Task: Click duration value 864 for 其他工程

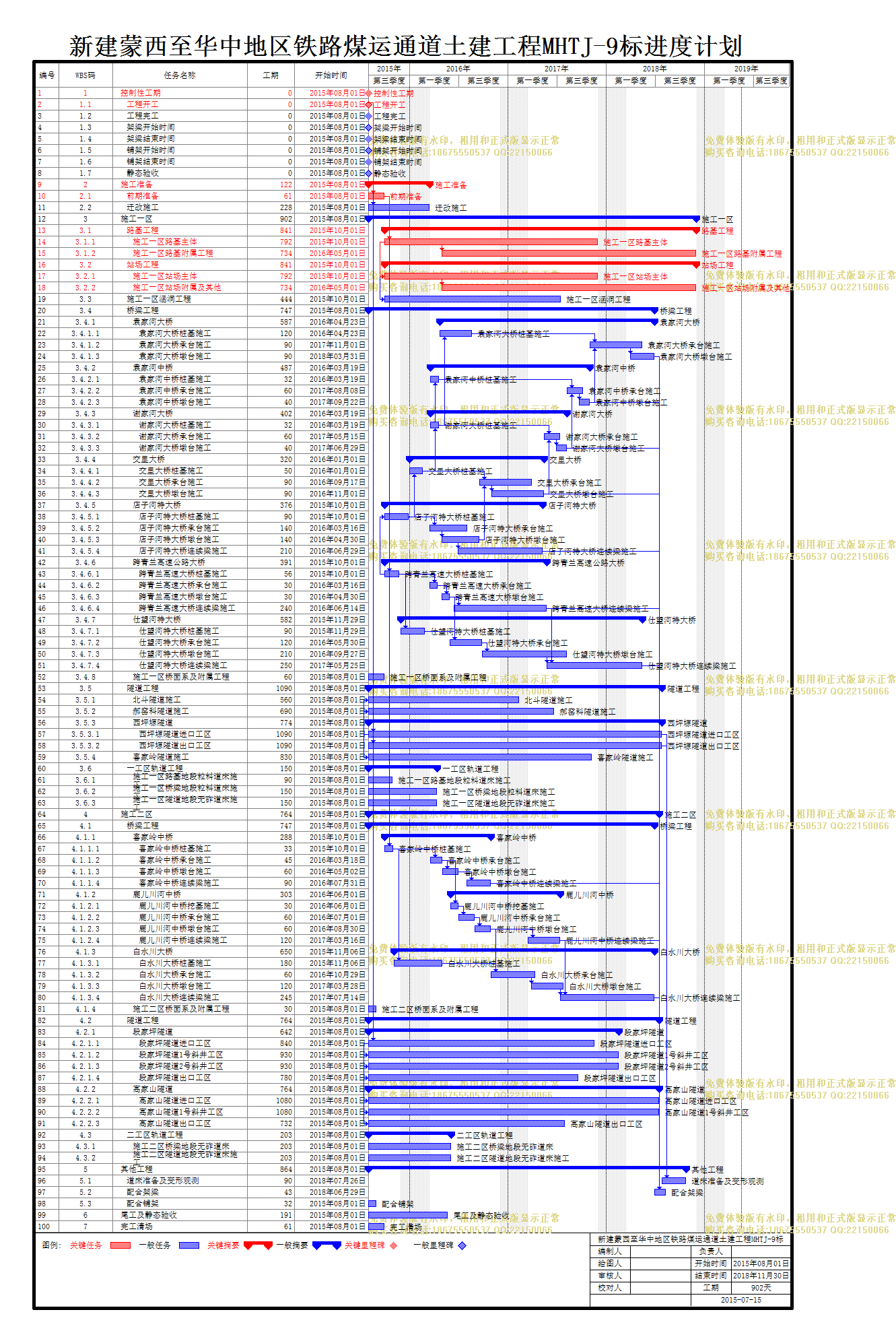Action: (x=286, y=1169)
